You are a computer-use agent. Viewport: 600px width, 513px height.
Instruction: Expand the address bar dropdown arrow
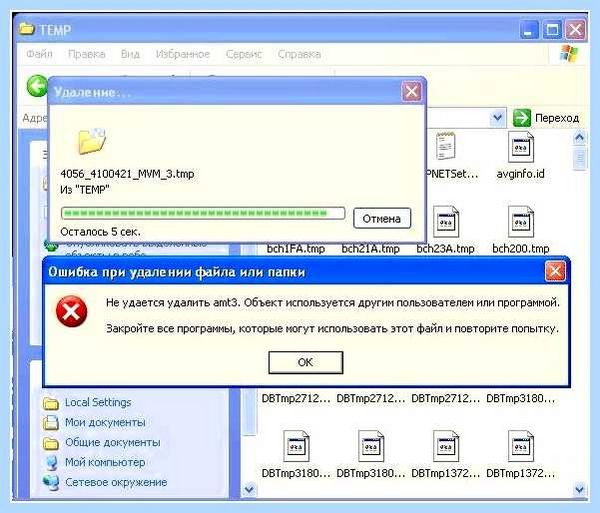tap(497, 117)
